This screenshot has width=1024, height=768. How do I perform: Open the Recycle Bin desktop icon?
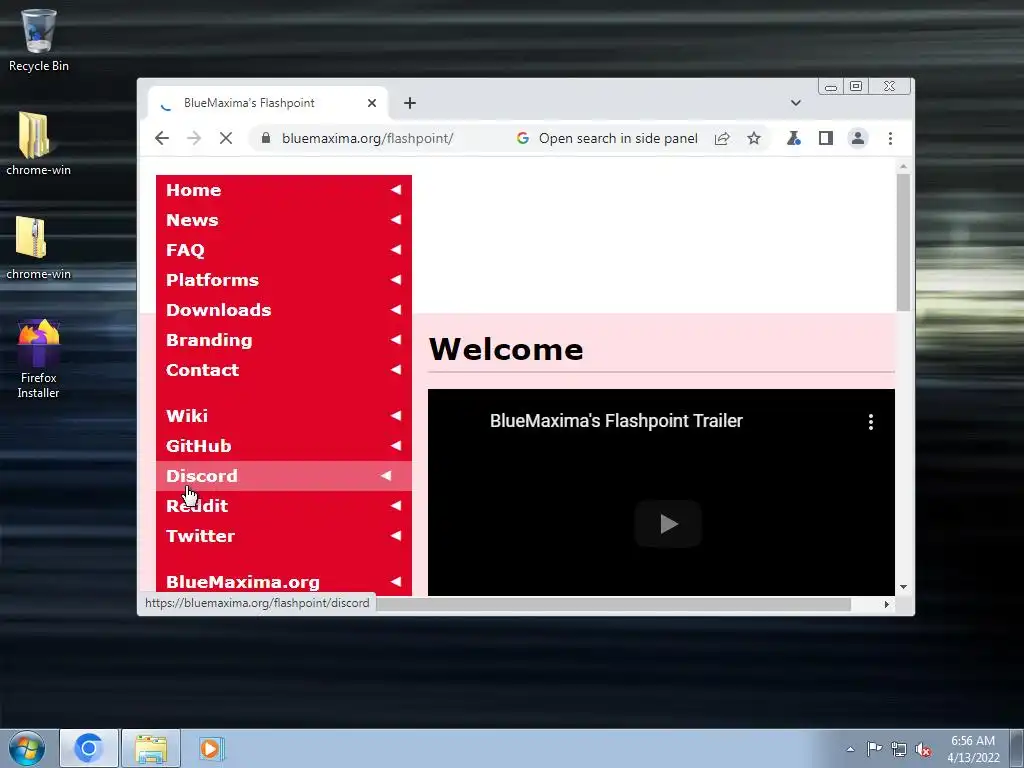coord(38,40)
